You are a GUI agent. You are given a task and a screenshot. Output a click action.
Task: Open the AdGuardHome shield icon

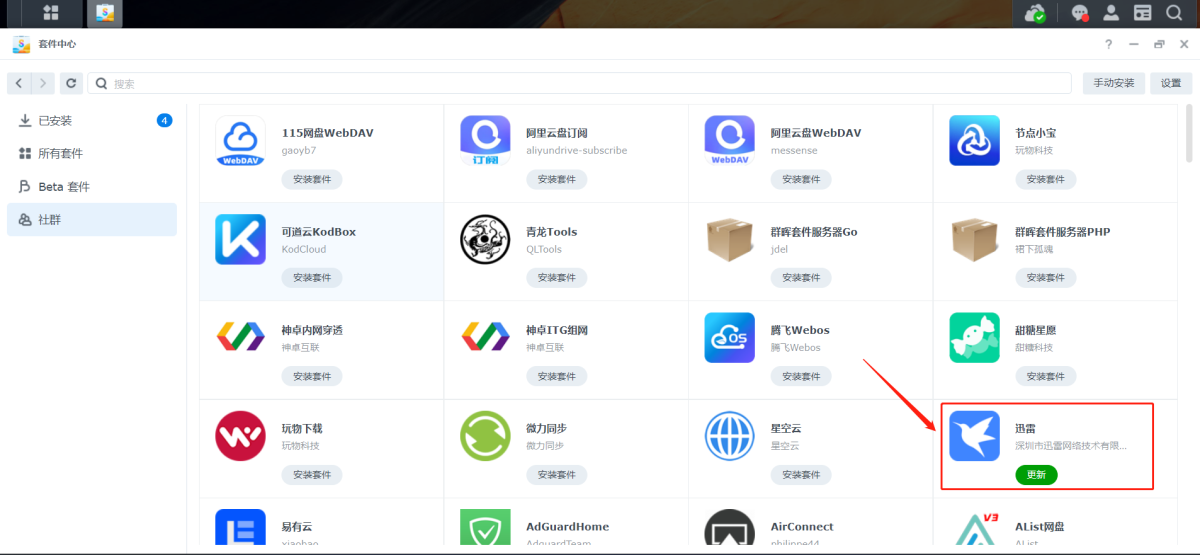click(x=485, y=528)
